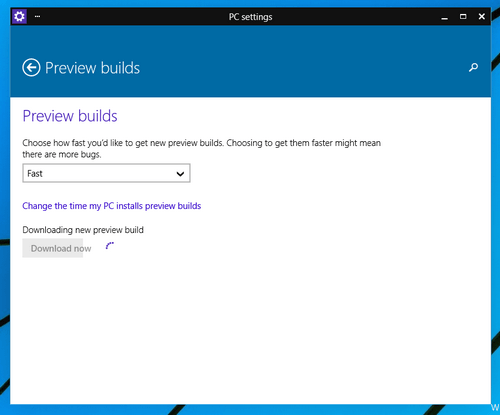Click the Choose how fast description text
The image size is (500, 415).
[201, 149]
